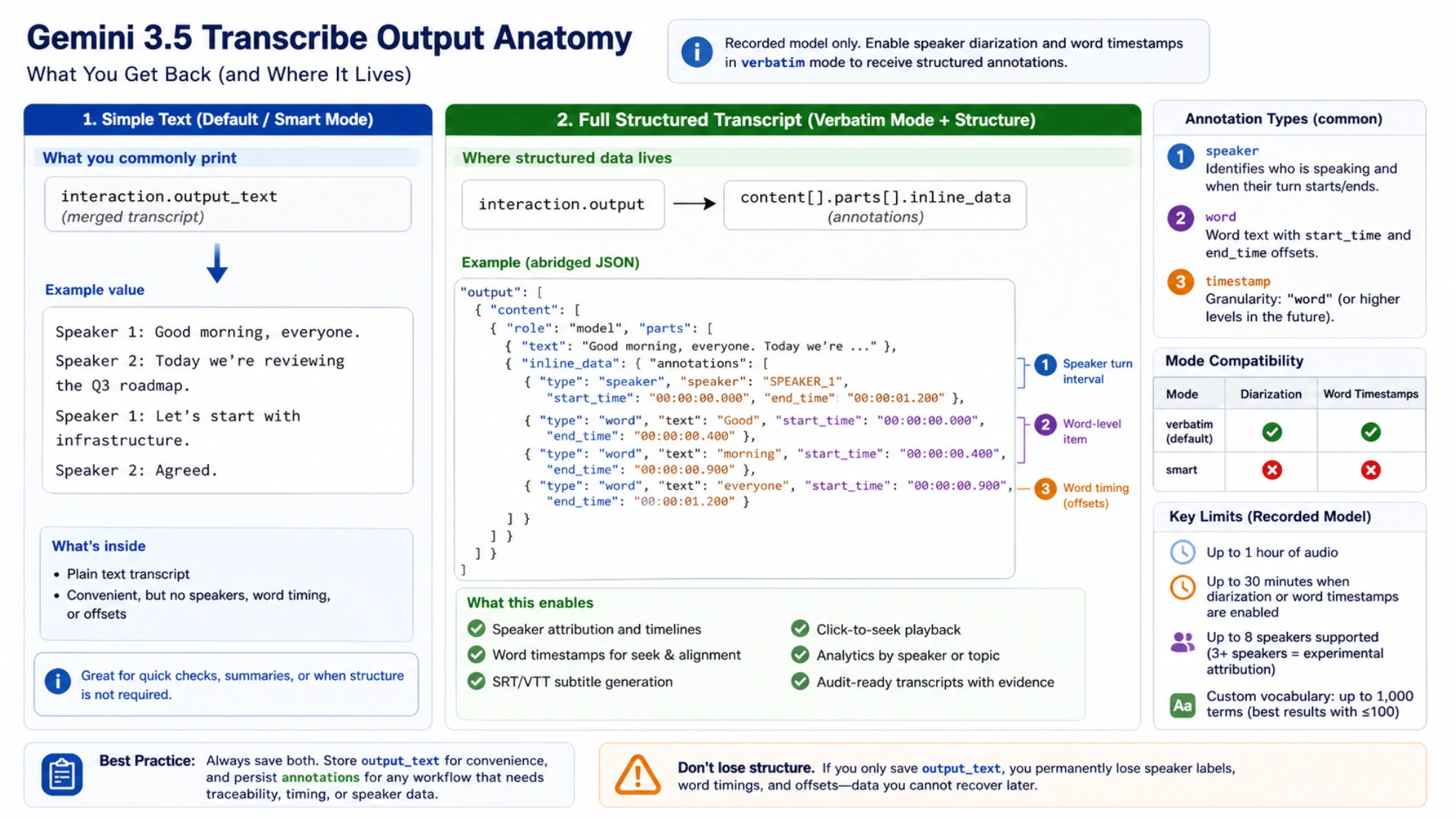Click the info icon beside "Great for quick checks"

point(58,681)
